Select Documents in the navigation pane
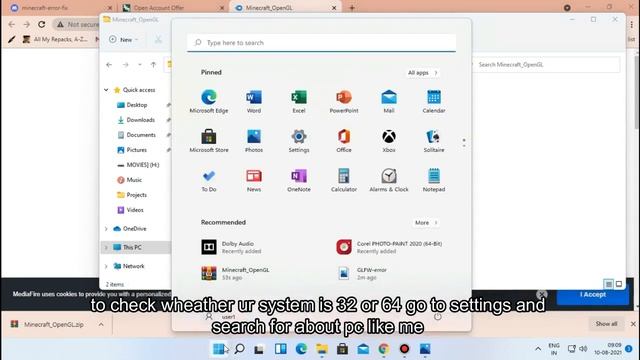Image resolution: width=640 pixels, height=360 pixels. tap(141, 135)
